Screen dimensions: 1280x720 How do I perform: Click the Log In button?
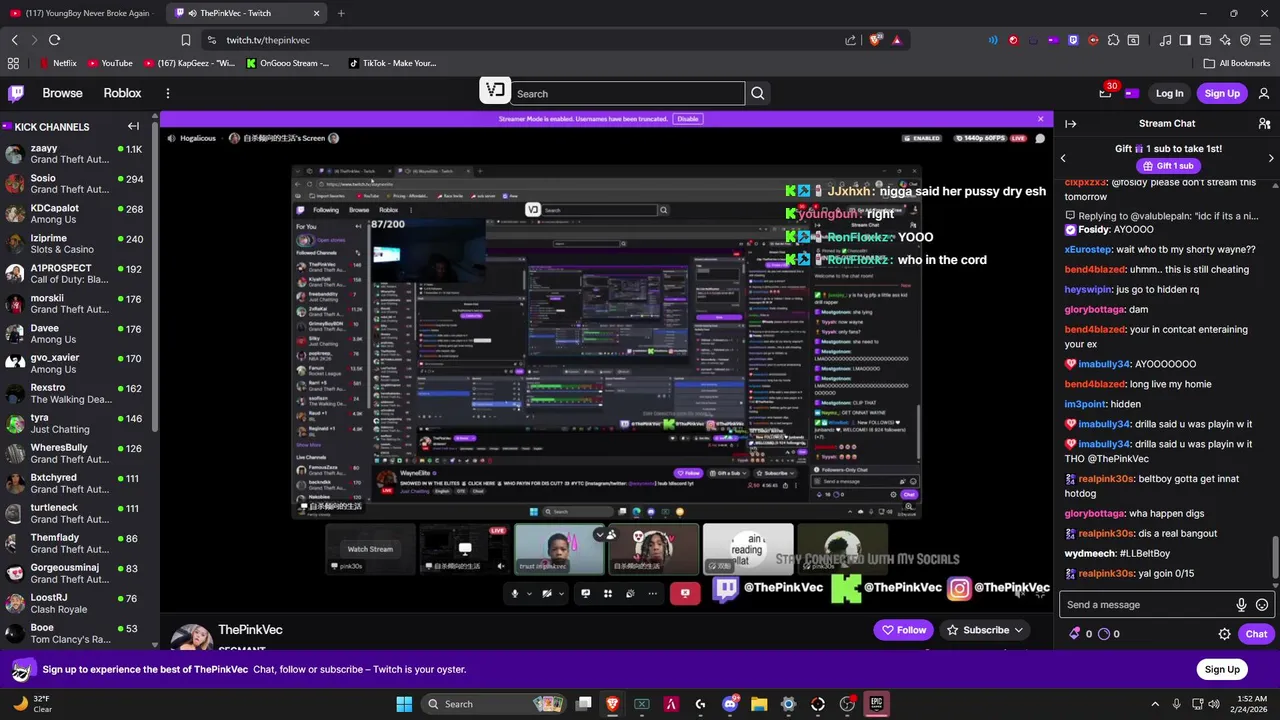pyautogui.click(x=1169, y=93)
